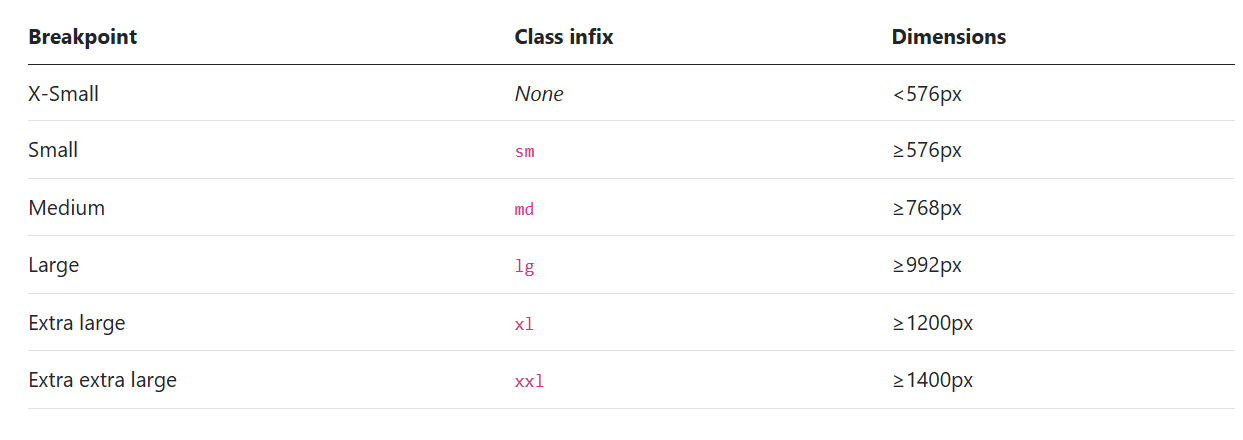Click the italic None class infix
Viewport: 1243px width, 440px height.
tap(539, 94)
